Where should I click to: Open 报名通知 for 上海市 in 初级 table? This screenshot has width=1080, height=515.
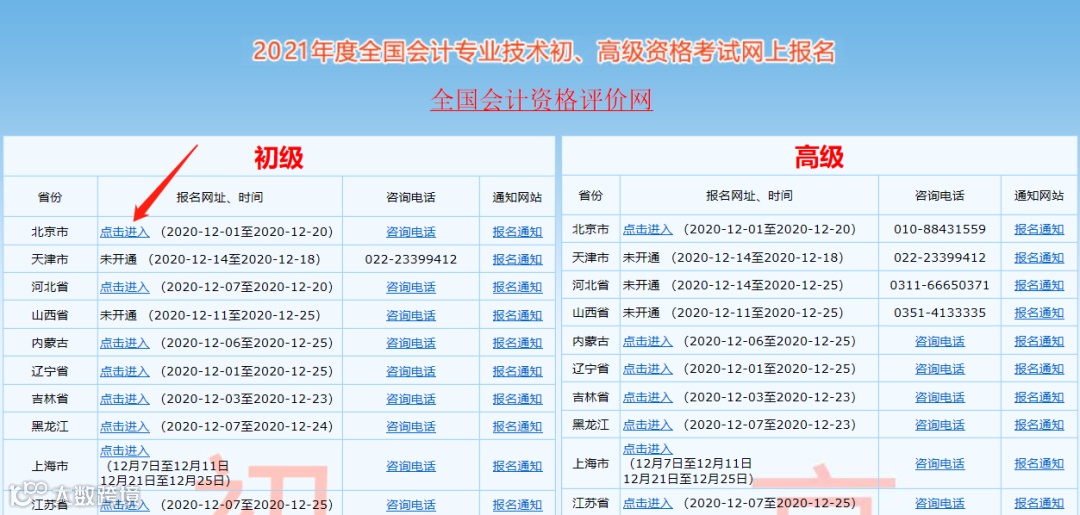coord(517,466)
